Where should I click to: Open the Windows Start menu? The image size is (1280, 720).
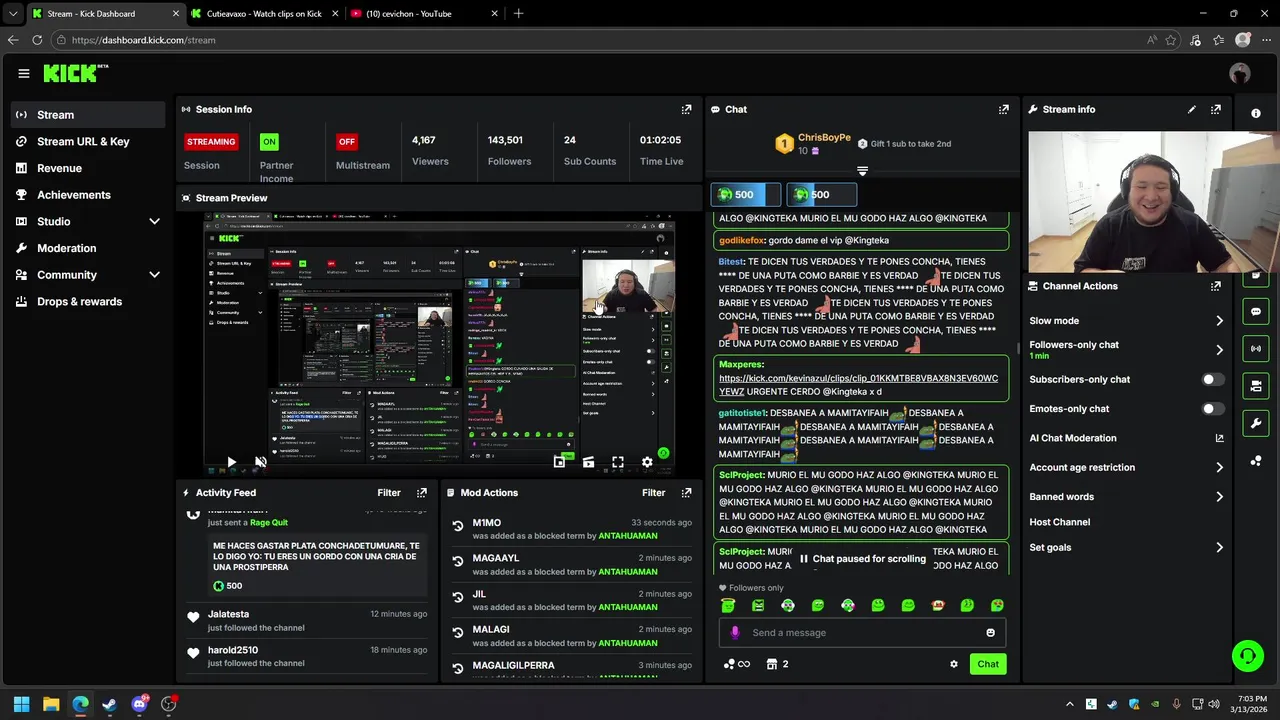(21, 704)
